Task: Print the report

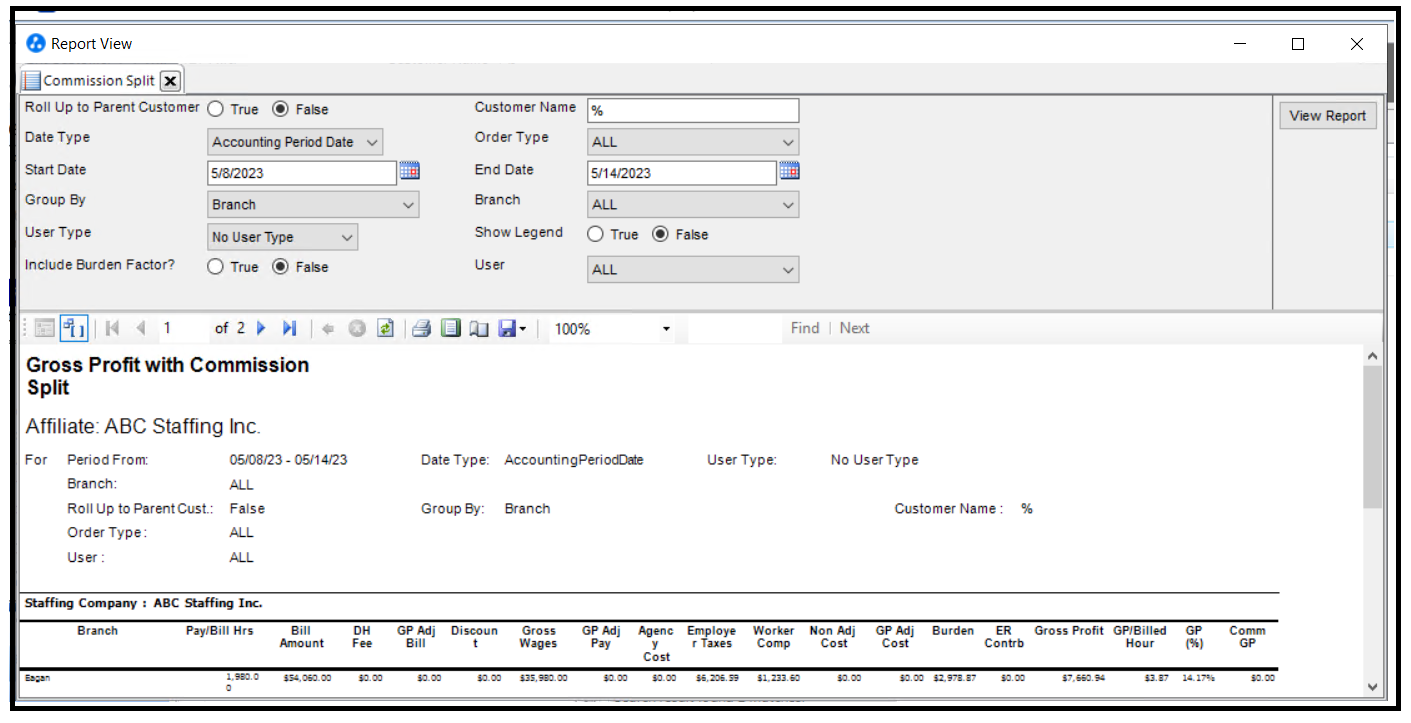Action: pos(422,328)
